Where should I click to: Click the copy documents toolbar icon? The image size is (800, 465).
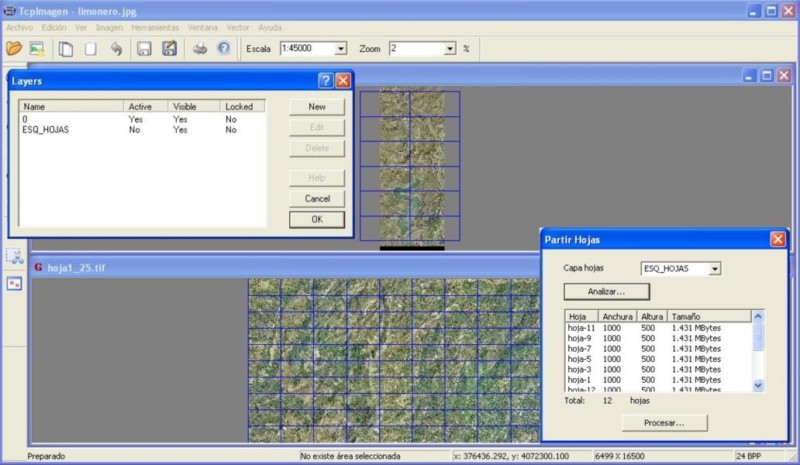pyautogui.click(x=66, y=48)
